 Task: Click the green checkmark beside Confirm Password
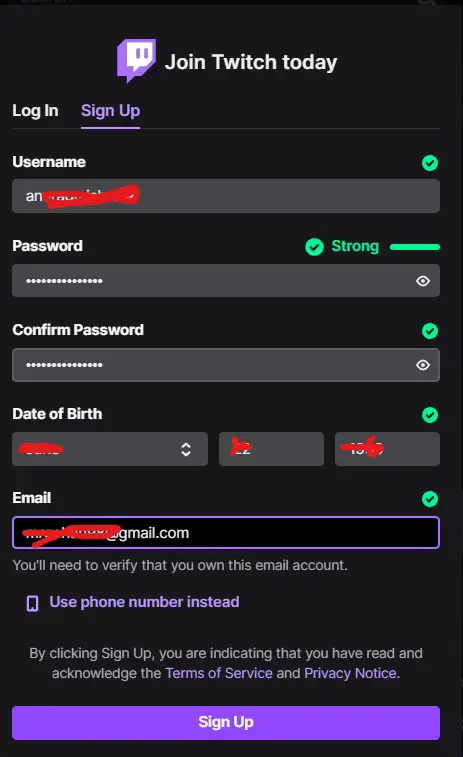point(430,331)
